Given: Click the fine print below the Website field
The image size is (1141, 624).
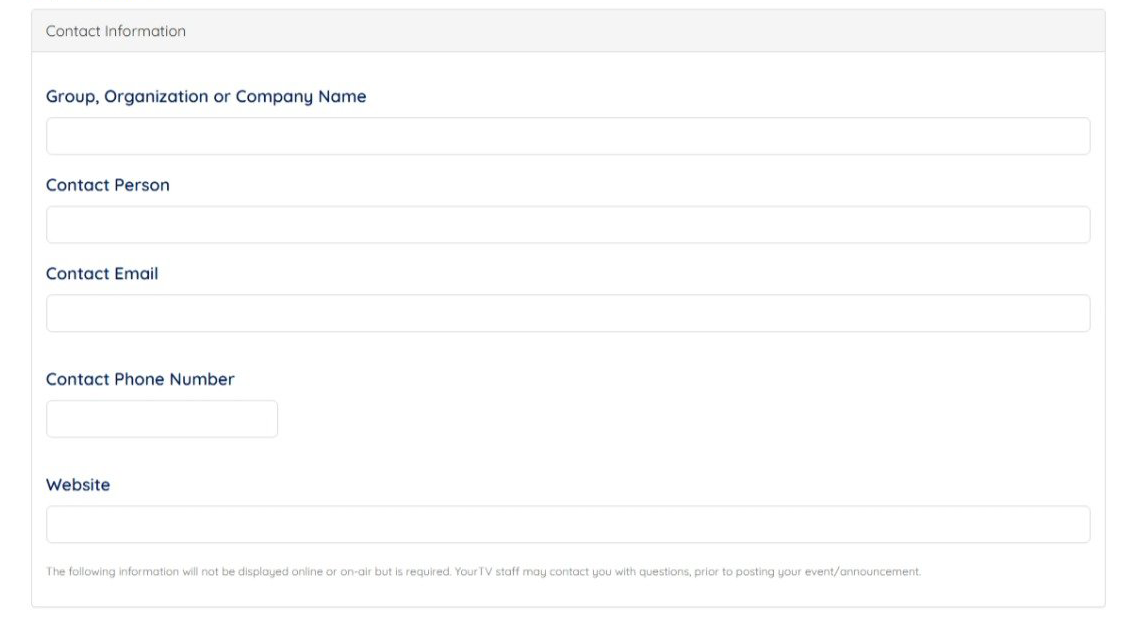Looking at the screenshot, I should click(x=483, y=572).
